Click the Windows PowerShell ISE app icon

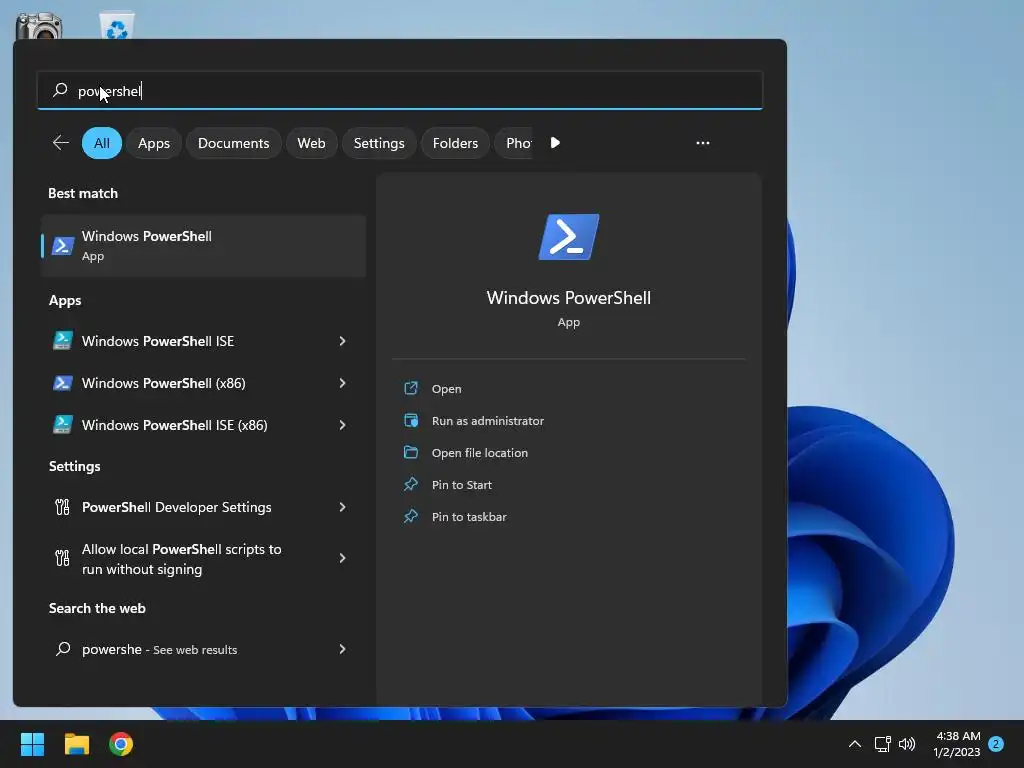(x=62, y=341)
